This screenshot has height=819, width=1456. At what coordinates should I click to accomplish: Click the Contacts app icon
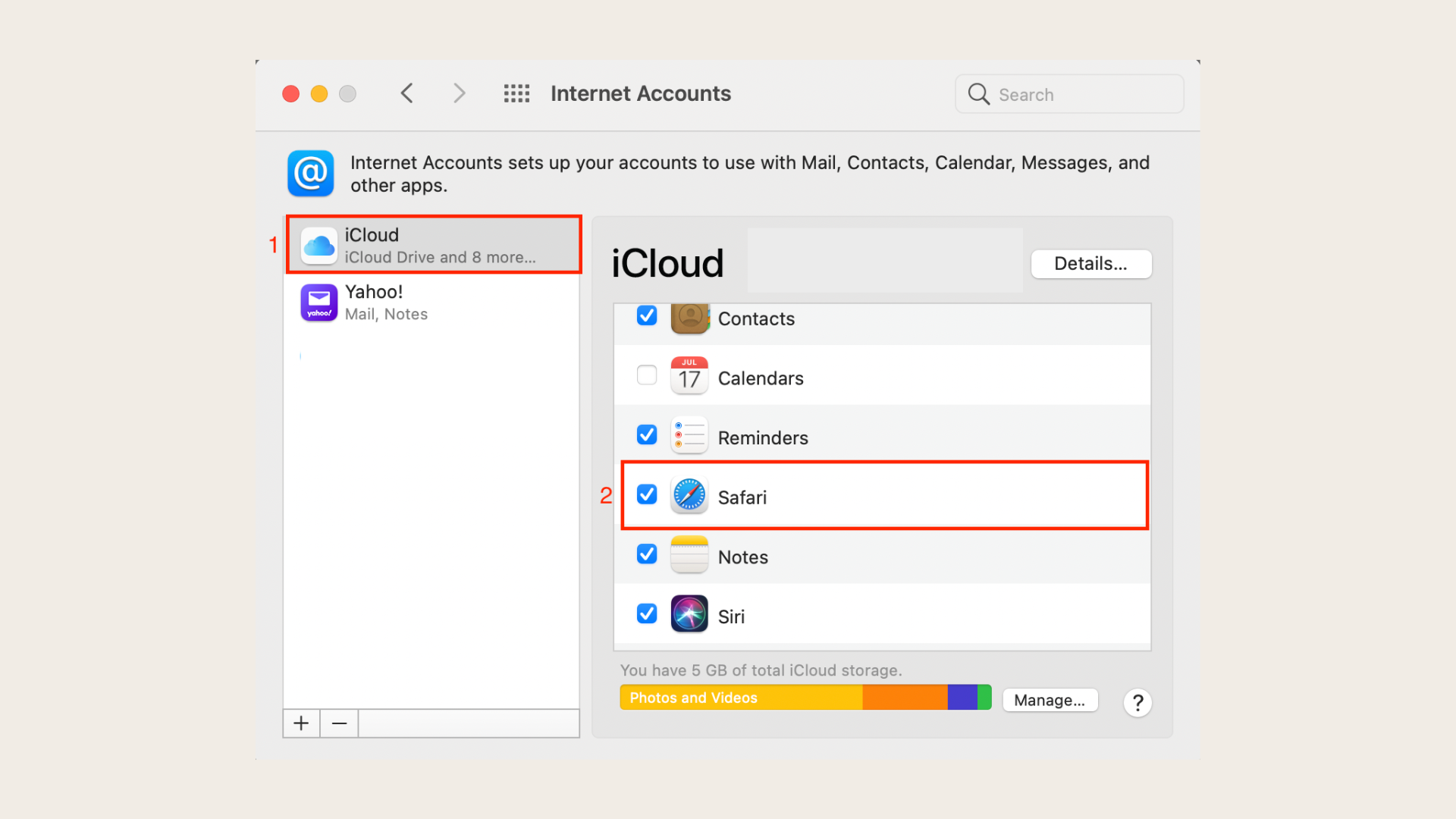[689, 318]
